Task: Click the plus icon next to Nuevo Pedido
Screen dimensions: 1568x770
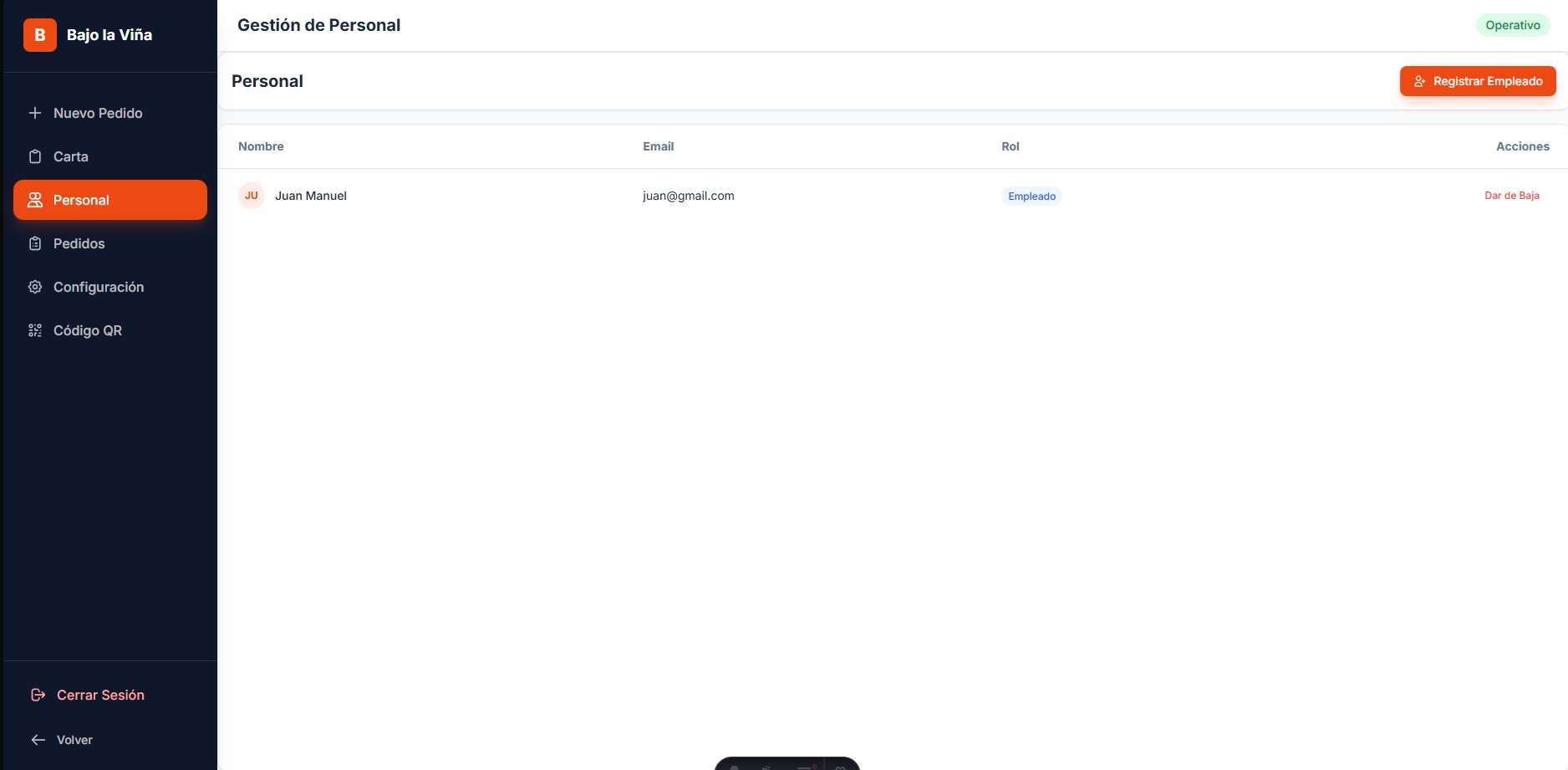Action: [x=34, y=113]
